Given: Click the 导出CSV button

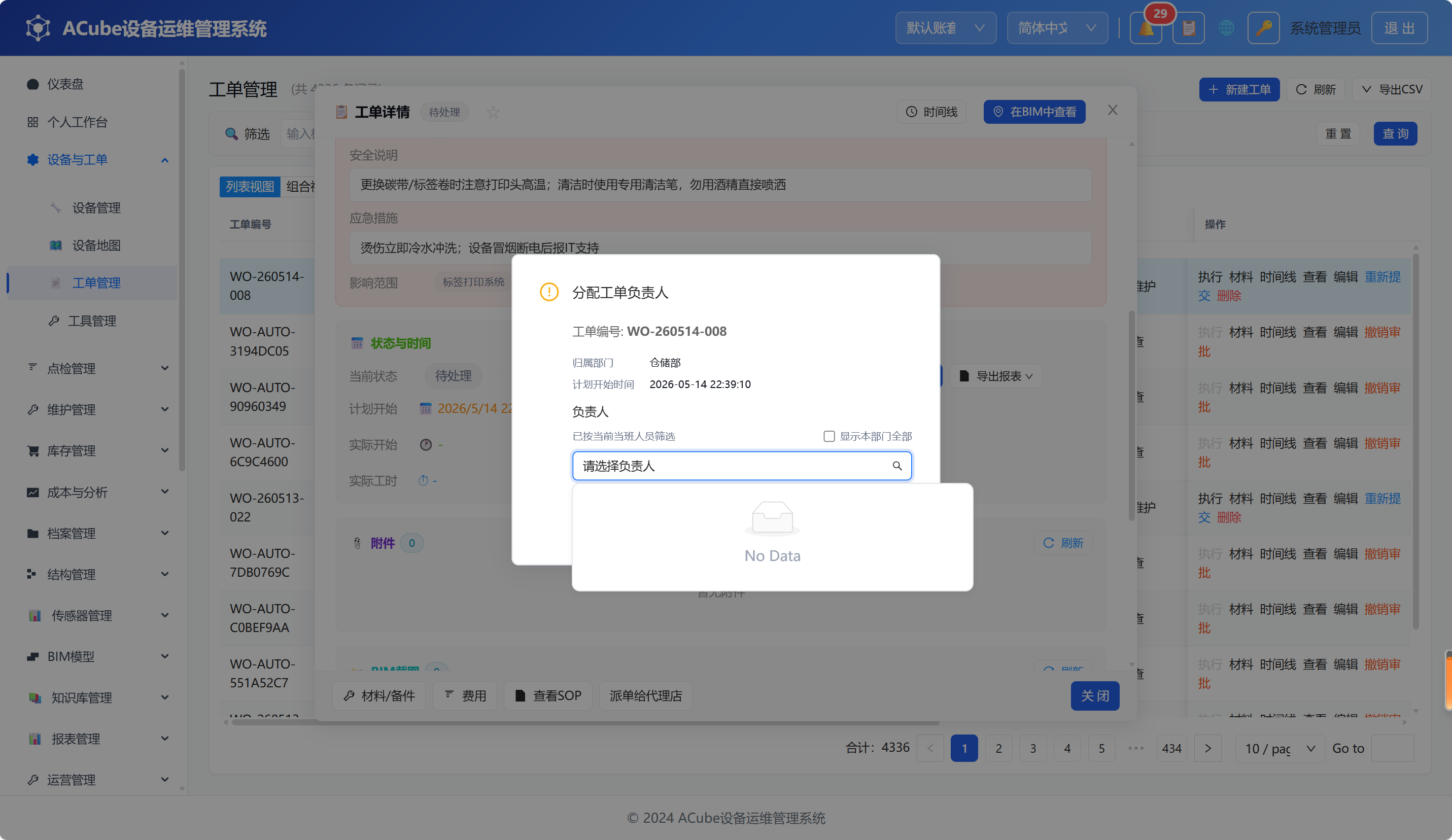Looking at the screenshot, I should [x=1392, y=89].
